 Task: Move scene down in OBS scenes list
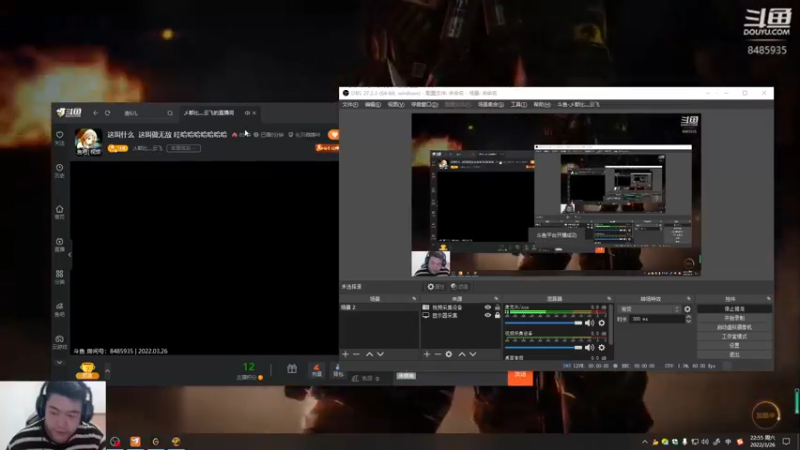coord(381,354)
